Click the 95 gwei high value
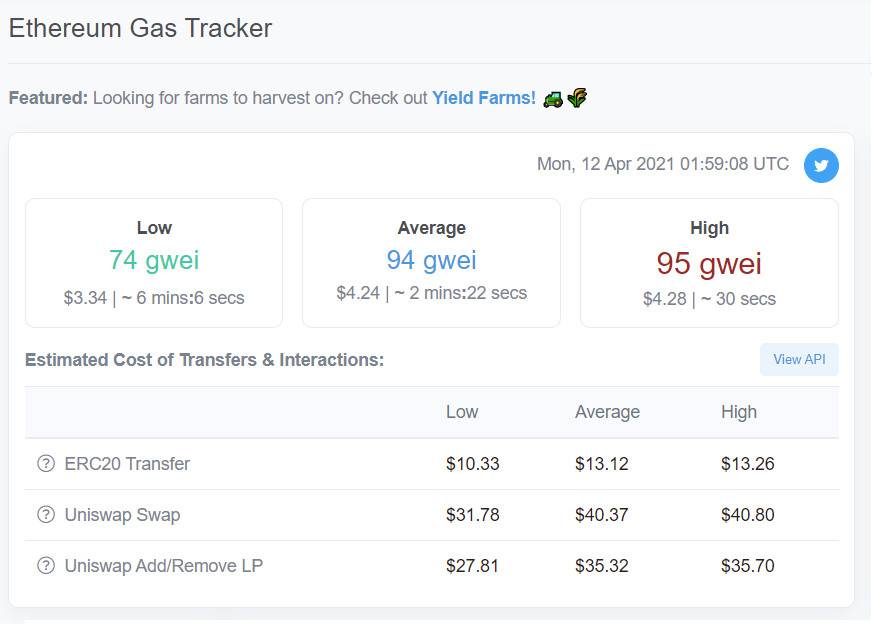The image size is (872, 624). coord(709,263)
